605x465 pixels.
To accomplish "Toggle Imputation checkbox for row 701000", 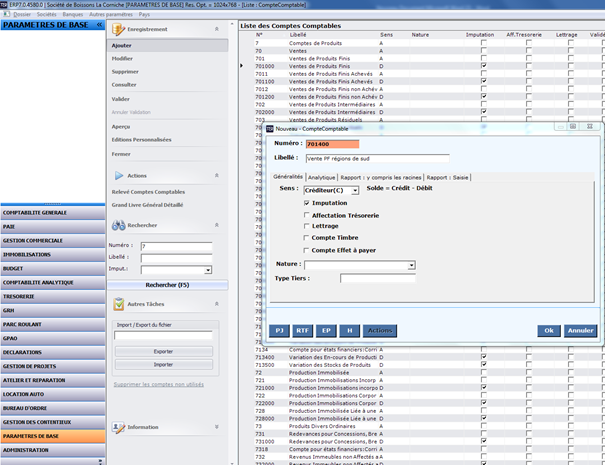I will 483,66.
